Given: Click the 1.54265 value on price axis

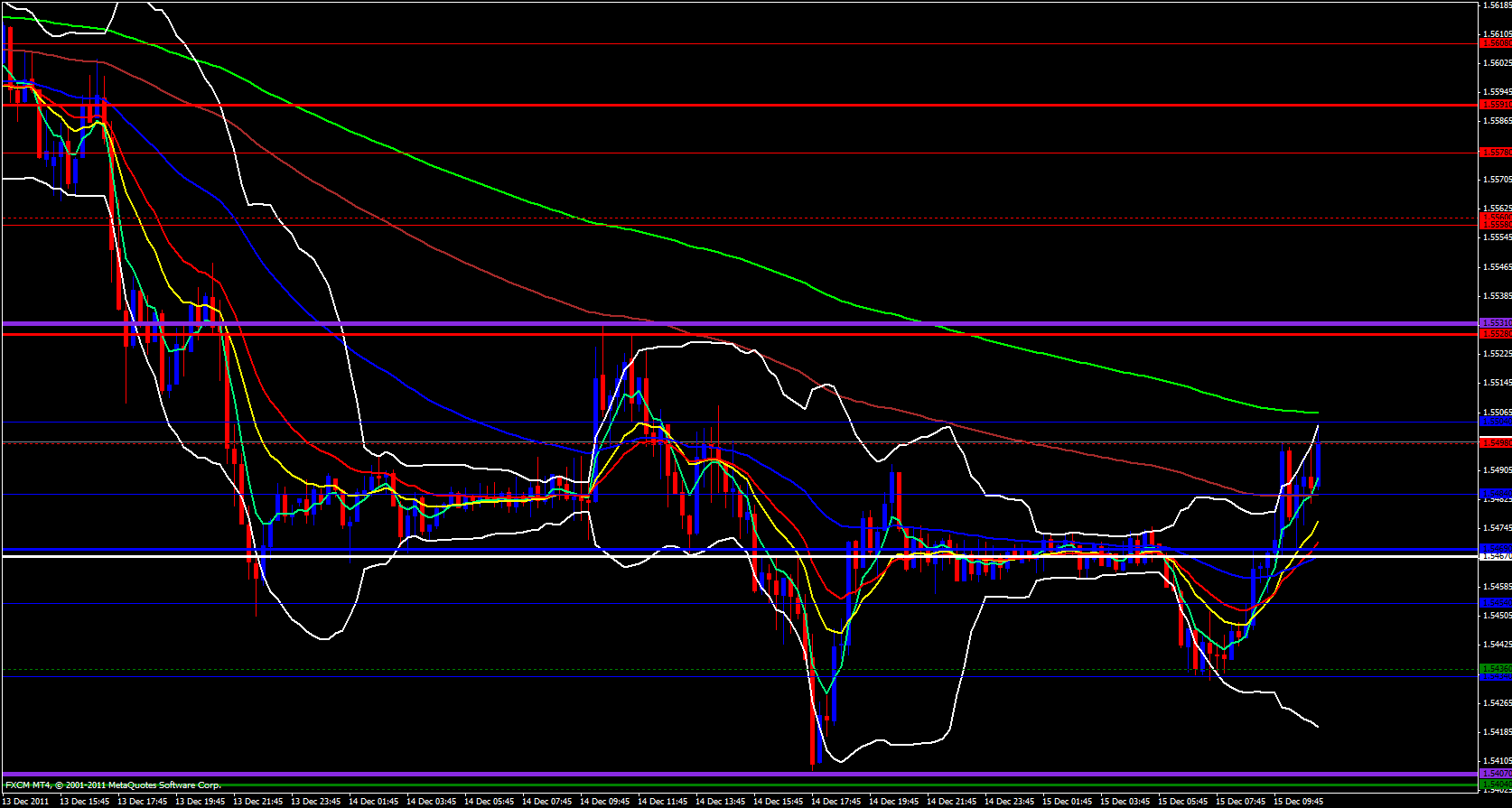Looking at the screenshot, I should [1497, 702].
